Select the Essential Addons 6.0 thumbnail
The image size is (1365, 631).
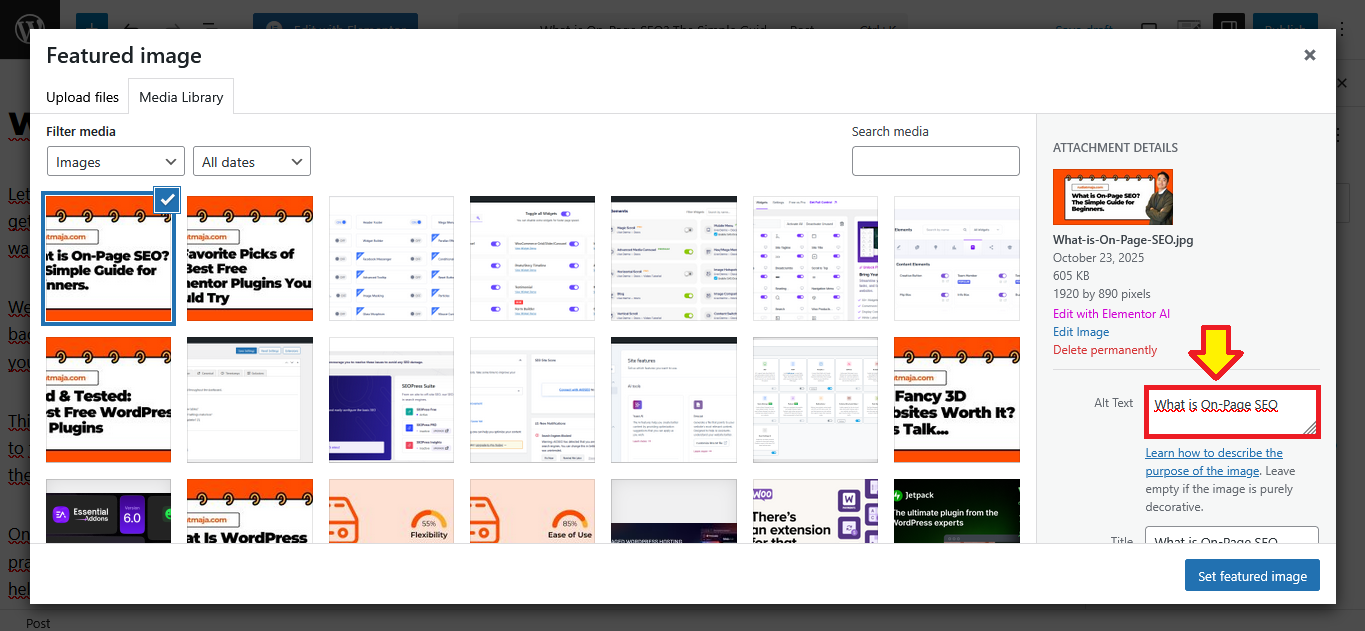(x=108, y=511)
